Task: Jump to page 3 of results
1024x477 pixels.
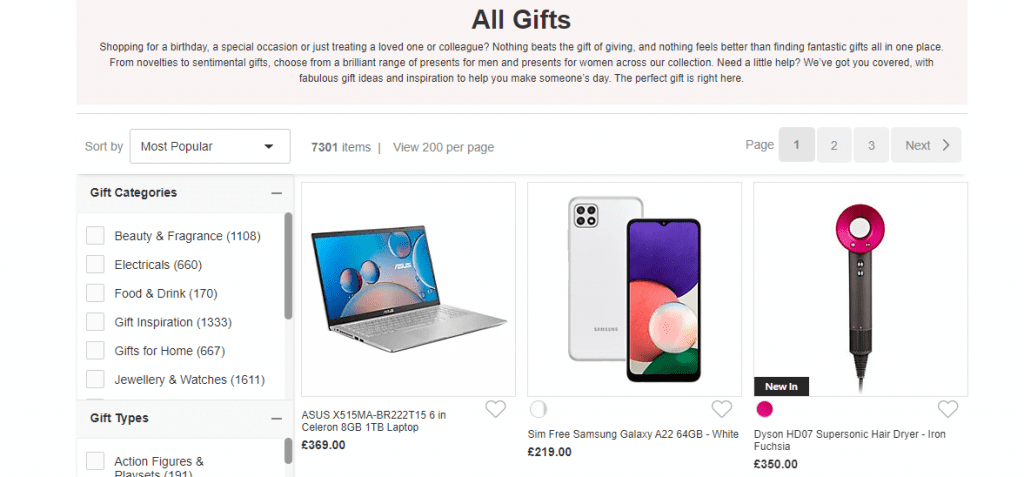Action: 871,145
